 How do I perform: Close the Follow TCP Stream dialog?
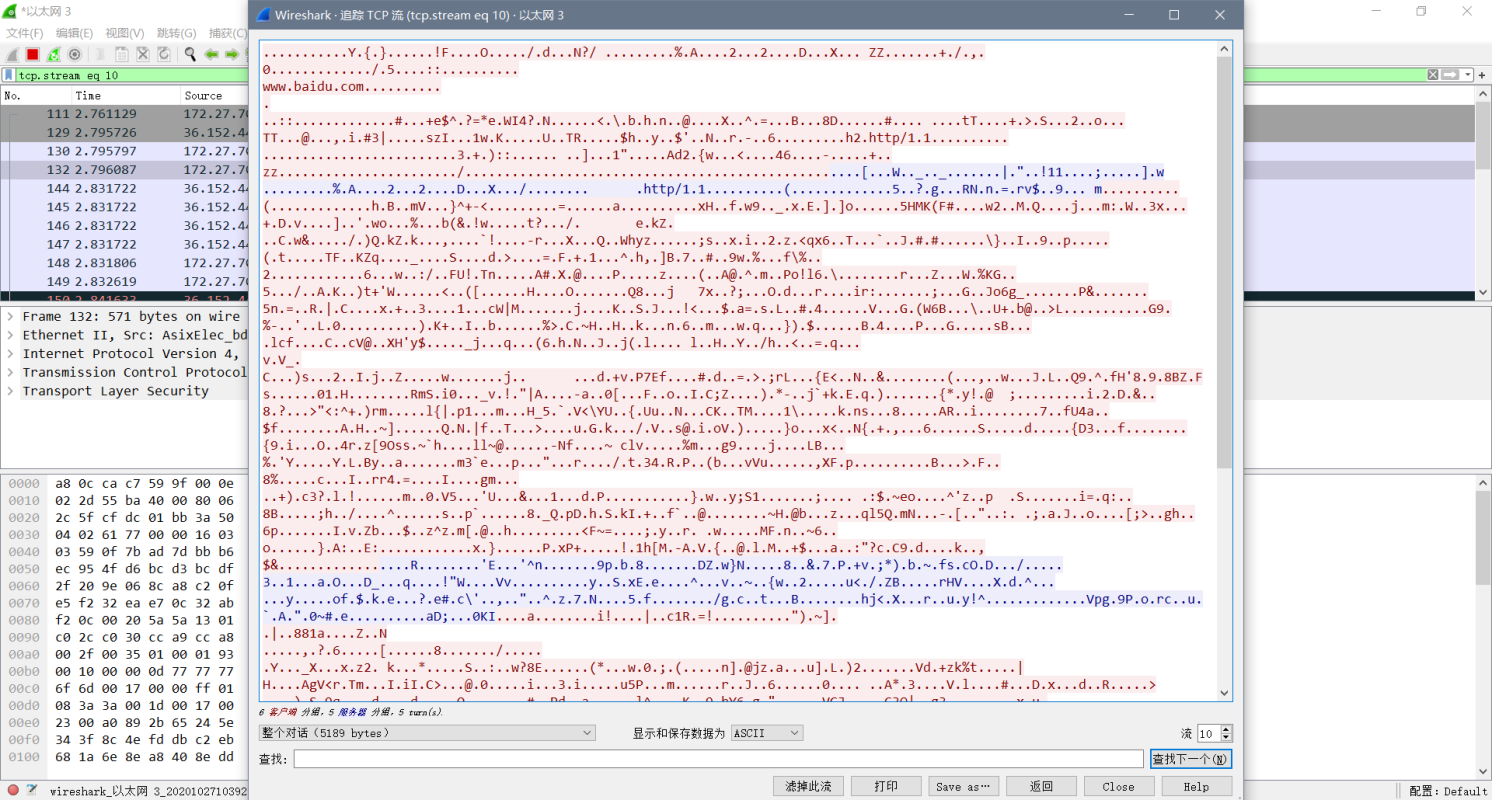click(x=1118, y=786)
